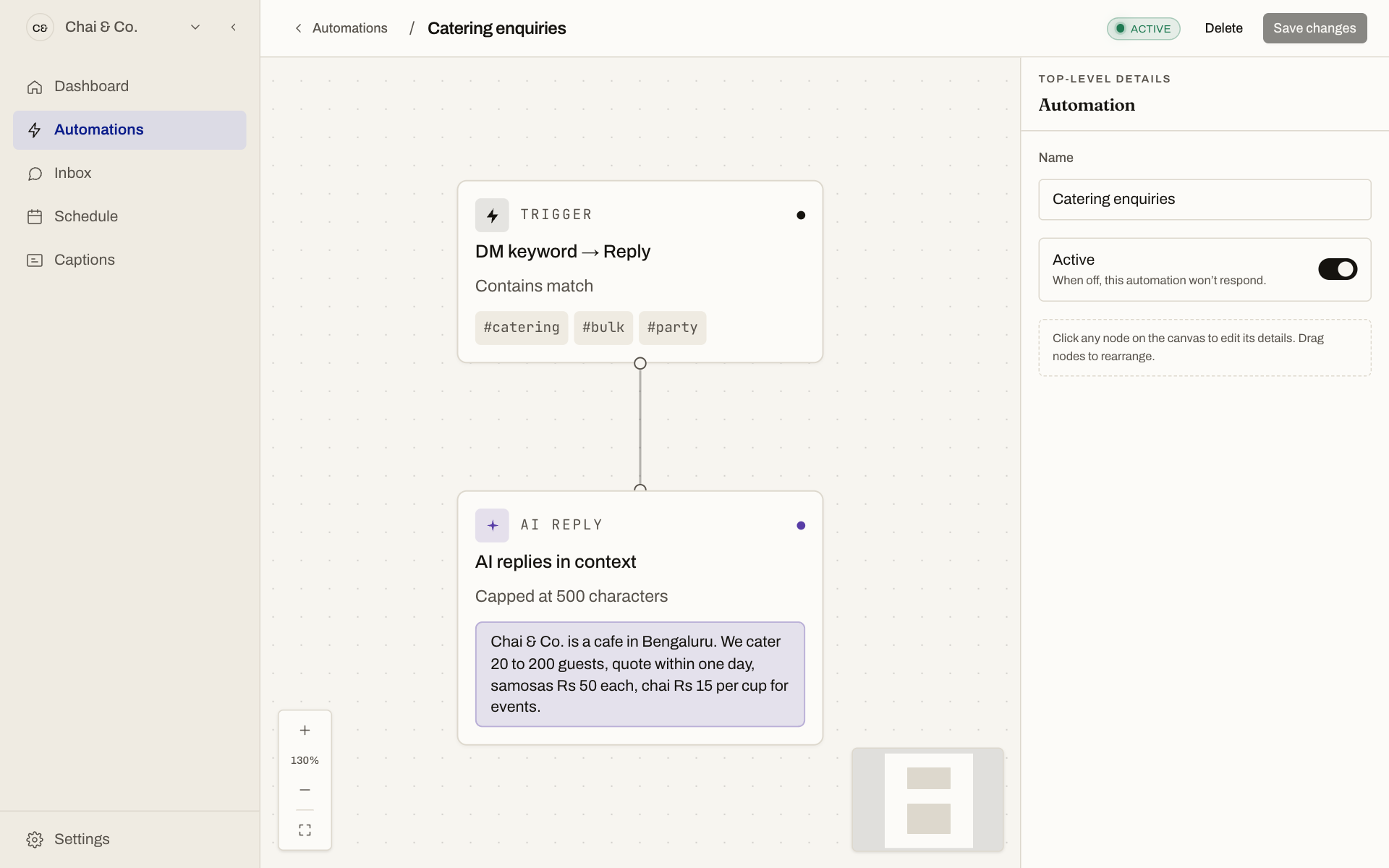The width and height of the screenshot is (1389, 868).
Task: Open the Captions page
Action: (x=129, y=260)
